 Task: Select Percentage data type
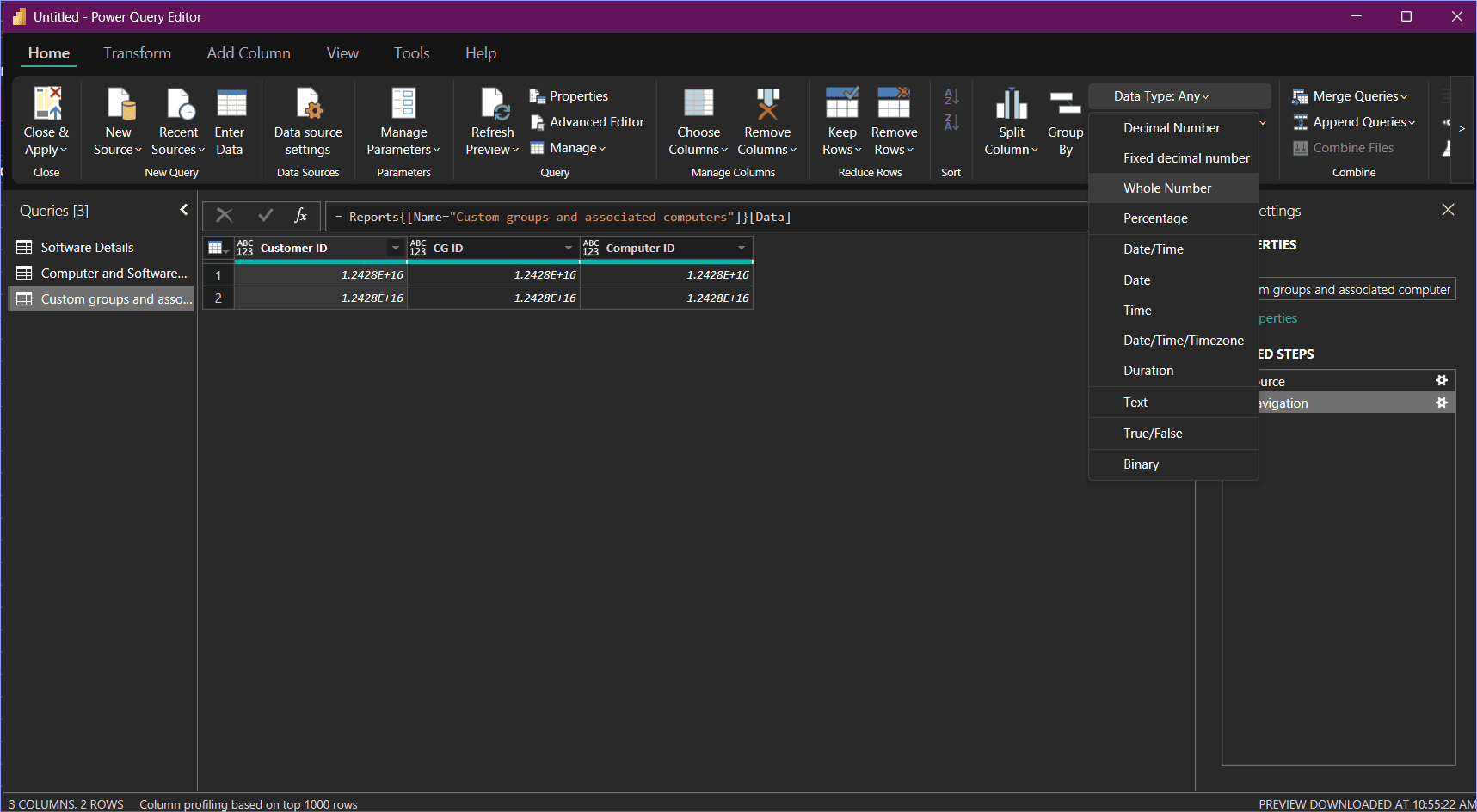click(x=1173, y=218)
